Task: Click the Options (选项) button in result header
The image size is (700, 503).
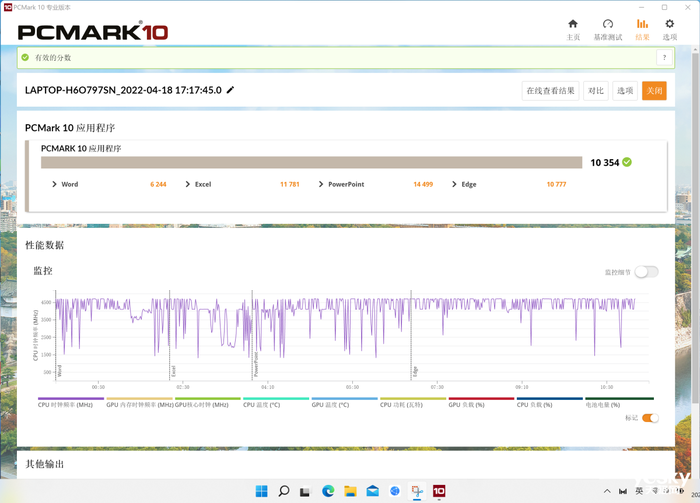Action: (625, 91)
